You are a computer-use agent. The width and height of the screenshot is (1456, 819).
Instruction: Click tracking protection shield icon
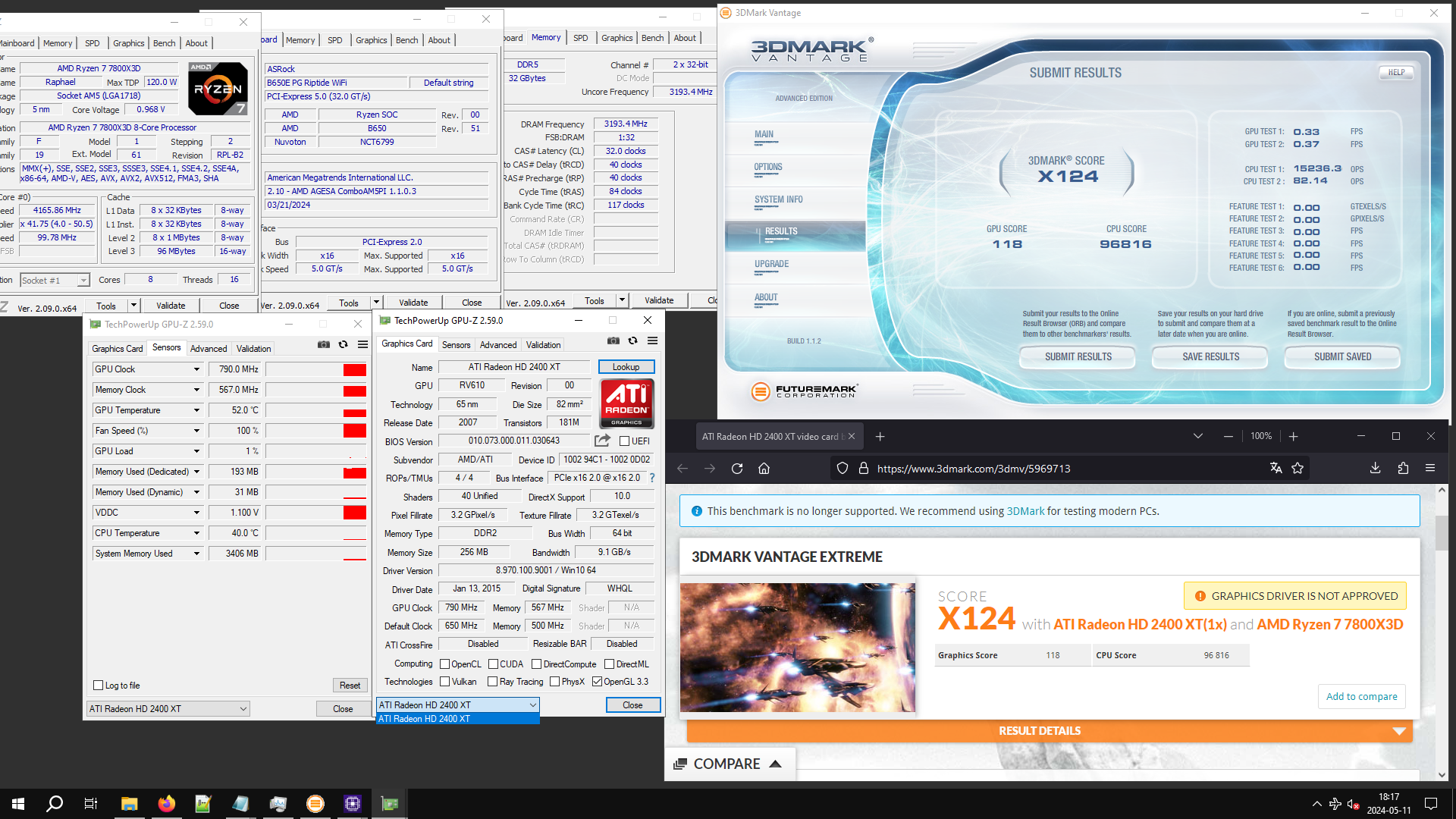843,469
